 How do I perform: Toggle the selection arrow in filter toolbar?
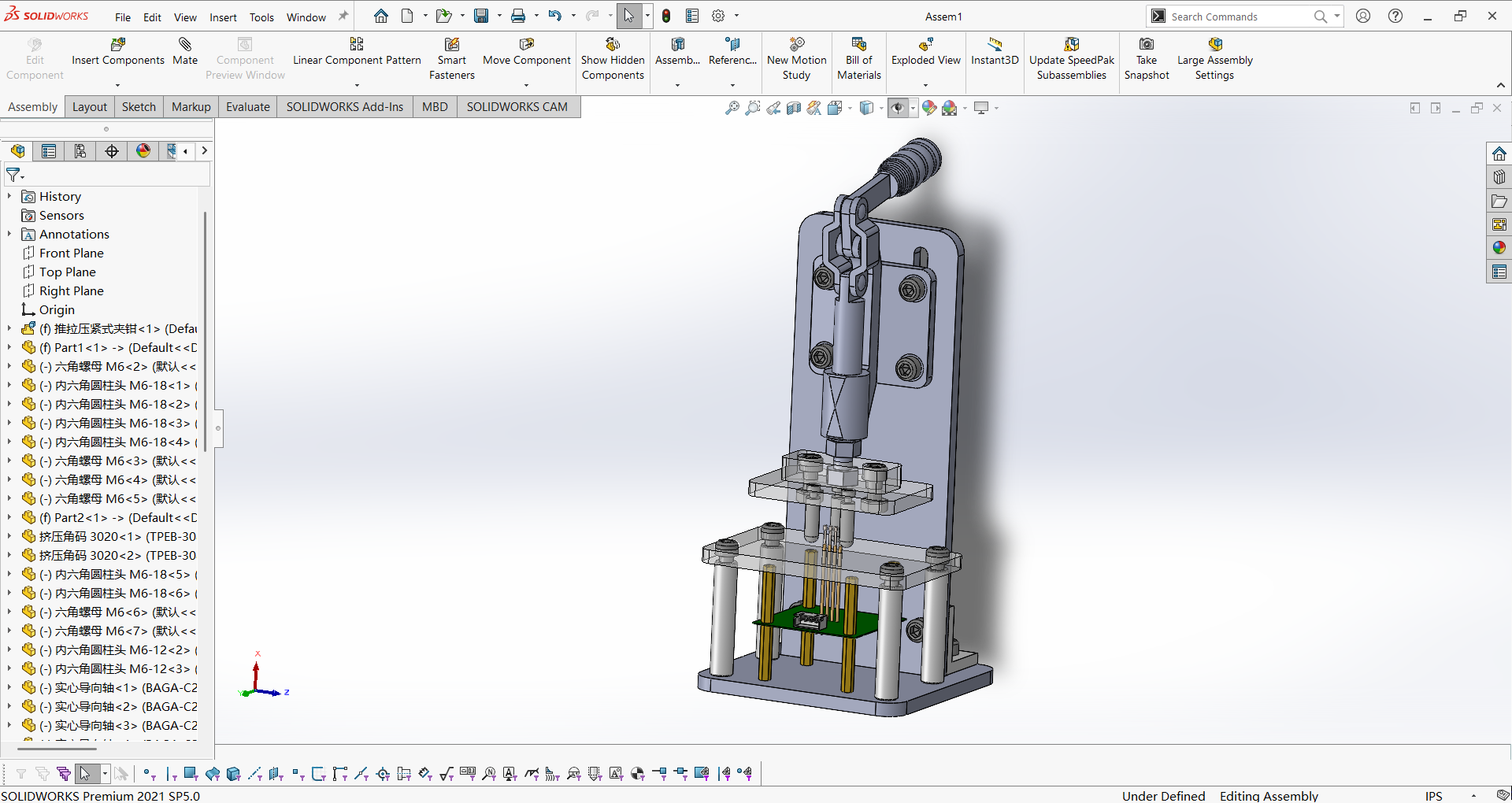pos(85,774)
